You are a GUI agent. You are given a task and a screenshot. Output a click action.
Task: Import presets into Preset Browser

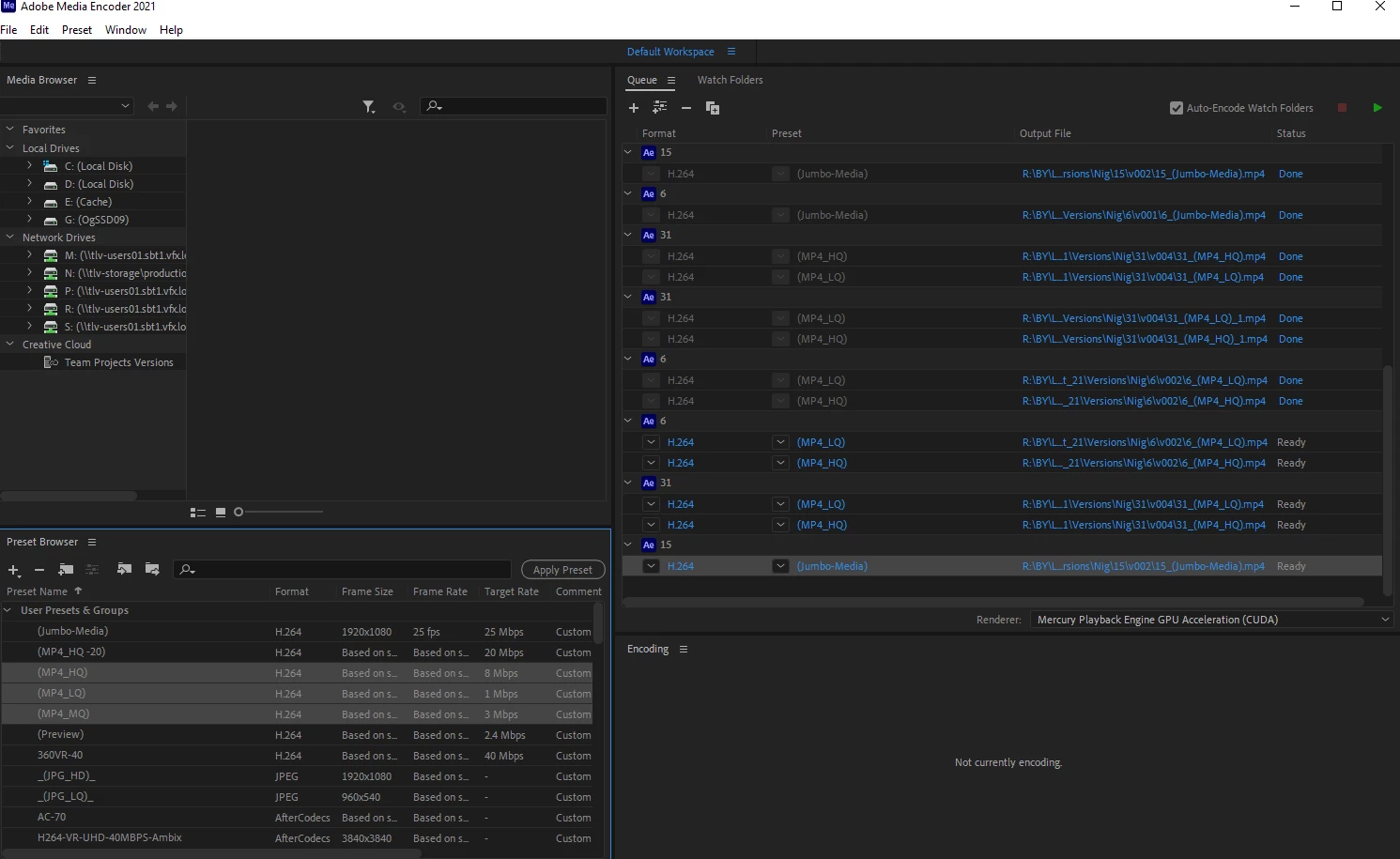click(124, 569)
